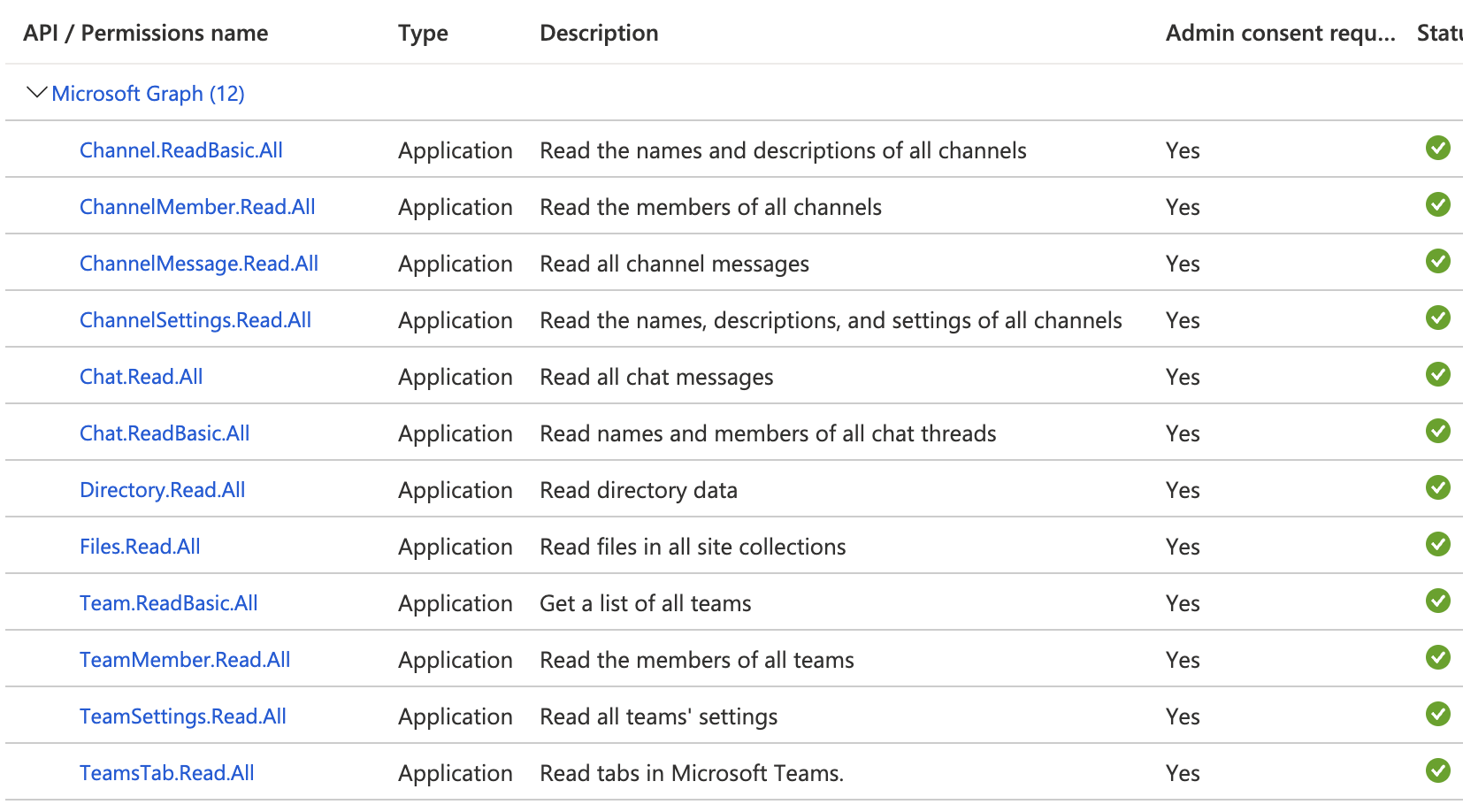Open ChannelMember.Read.All permission details
Viewport: 1463px width, 812px height.
tap(197, 207)
